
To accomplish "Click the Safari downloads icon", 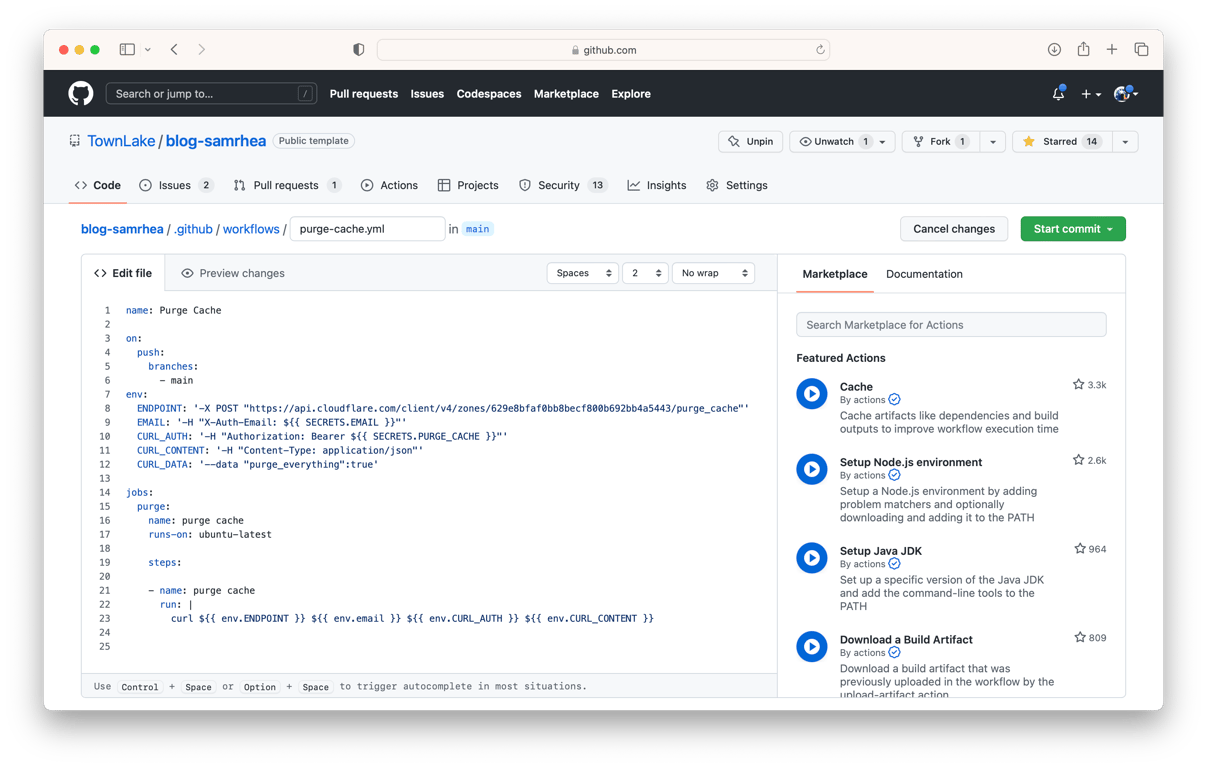I will click(1052, 48).
